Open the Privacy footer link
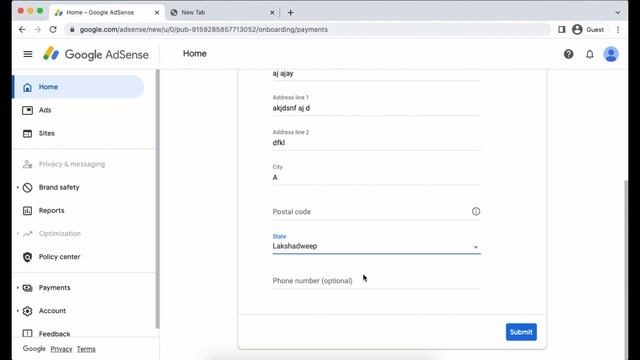This screenshot has height=360, width=640. click(x=61, y=349)
